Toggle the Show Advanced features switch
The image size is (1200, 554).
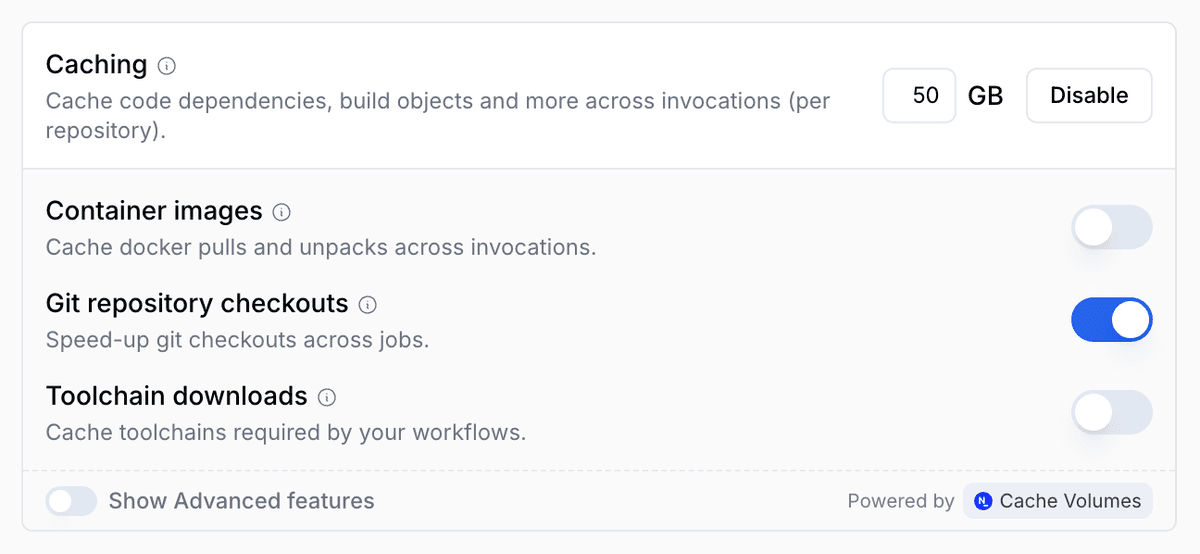pyautogui.click(x=71, y=501)
